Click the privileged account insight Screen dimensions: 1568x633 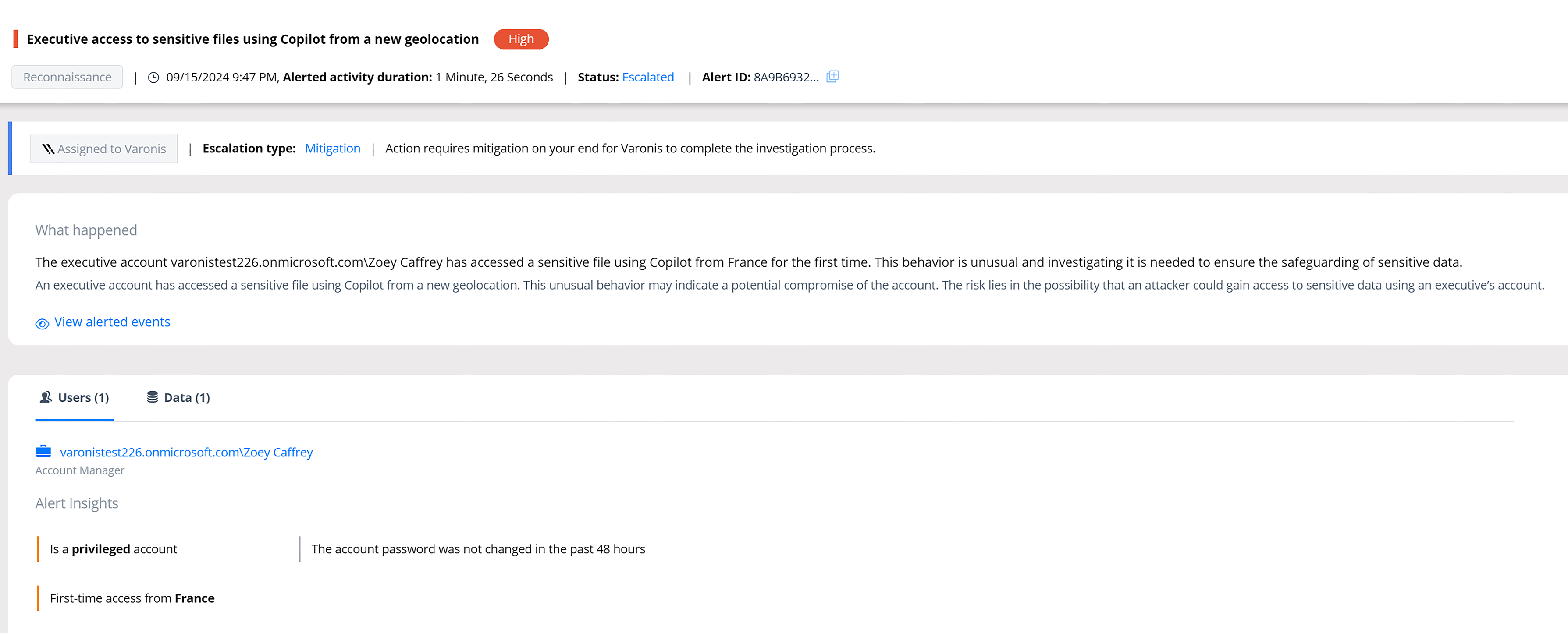pos(113,549)
